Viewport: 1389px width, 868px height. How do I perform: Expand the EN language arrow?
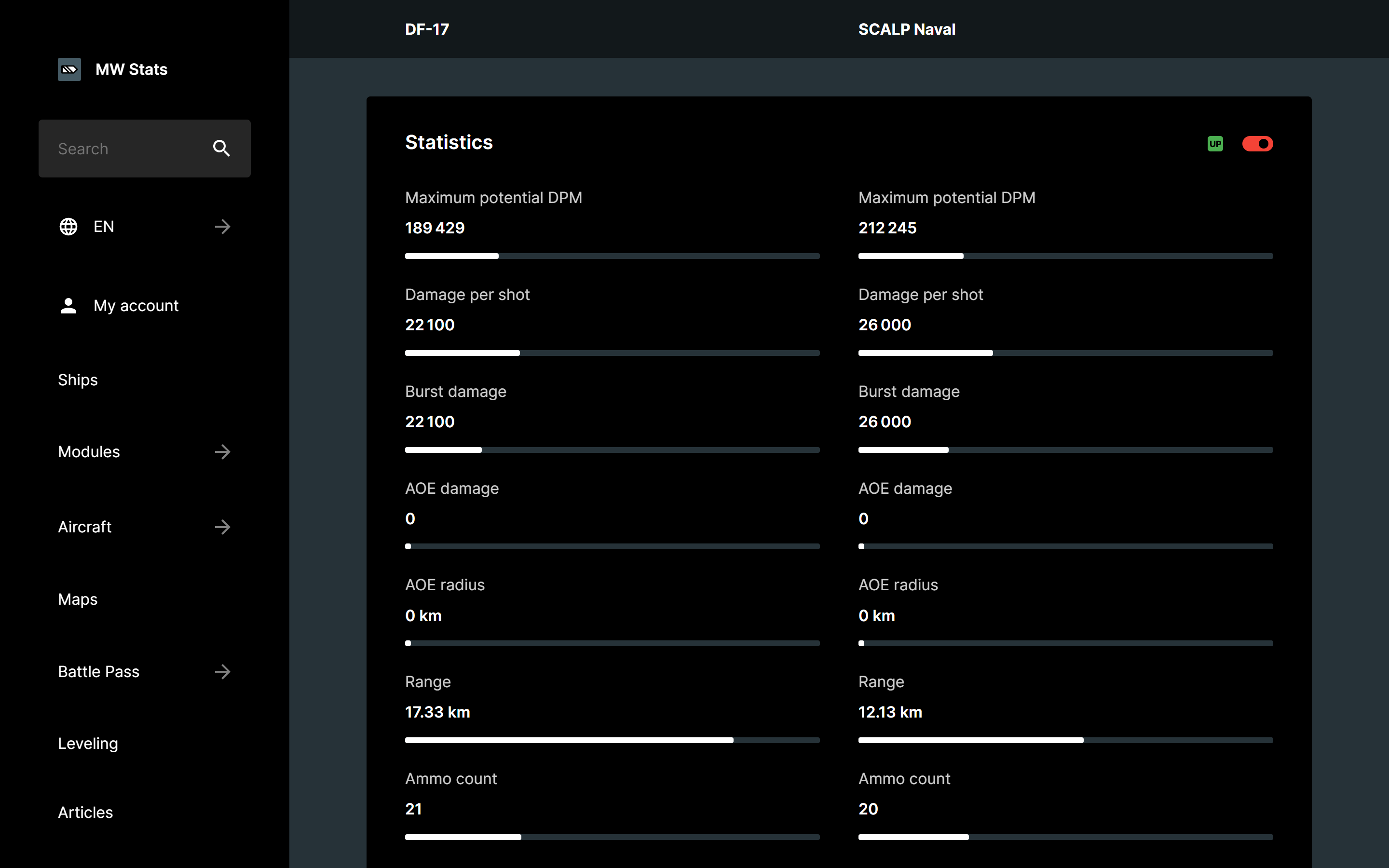click(x=223, y=227)
